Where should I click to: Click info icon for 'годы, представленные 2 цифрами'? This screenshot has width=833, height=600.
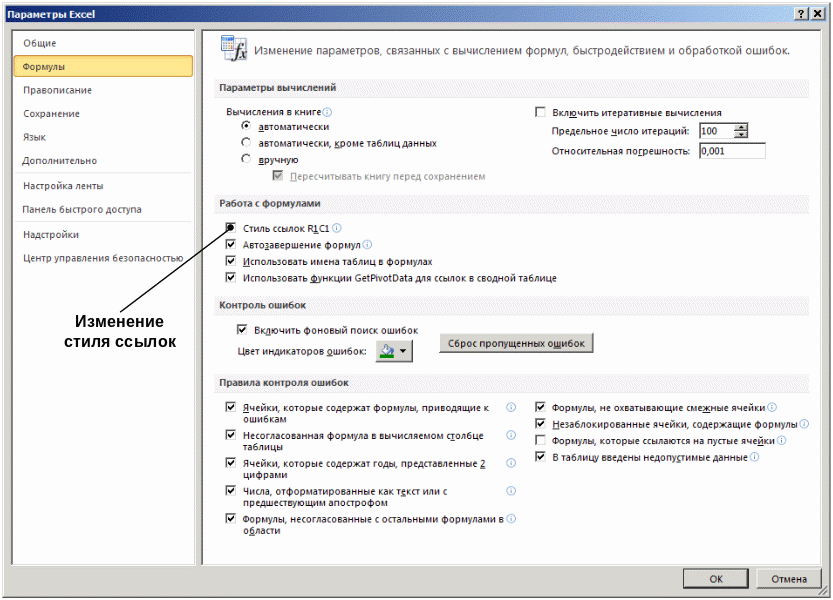tap(511, 463)
